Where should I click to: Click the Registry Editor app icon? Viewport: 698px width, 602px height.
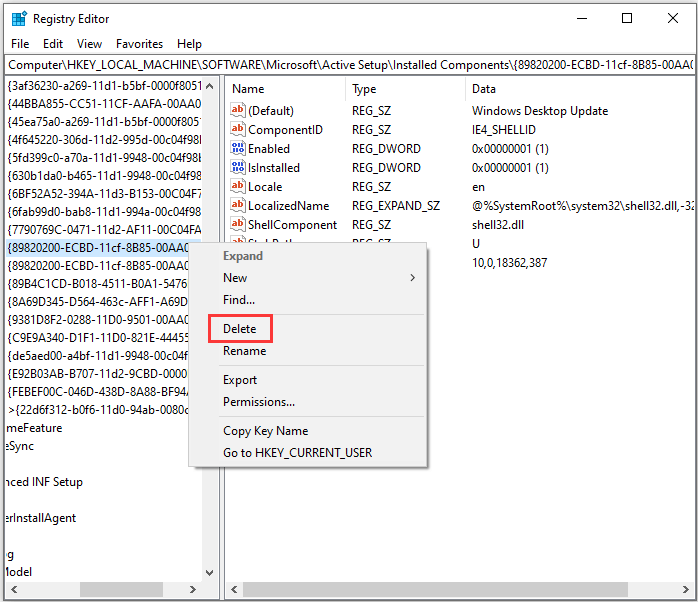(19, 19)
